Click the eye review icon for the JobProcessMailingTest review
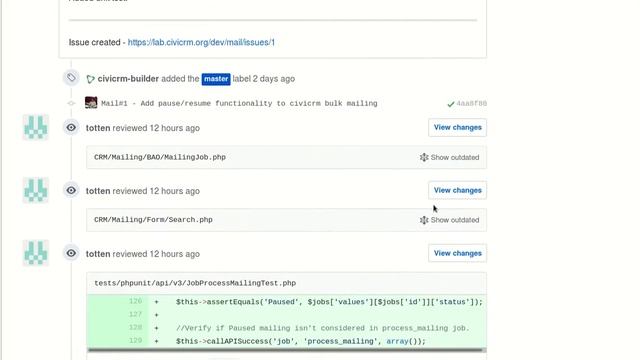 [x=71, y=253]
